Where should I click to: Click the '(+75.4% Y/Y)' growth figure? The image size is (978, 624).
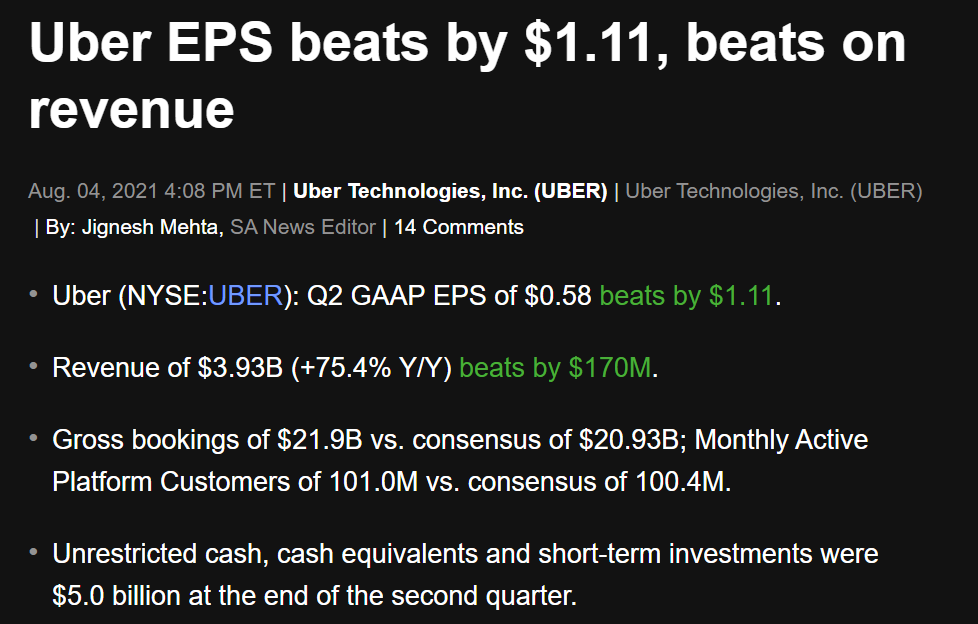(x=371, y=368)
